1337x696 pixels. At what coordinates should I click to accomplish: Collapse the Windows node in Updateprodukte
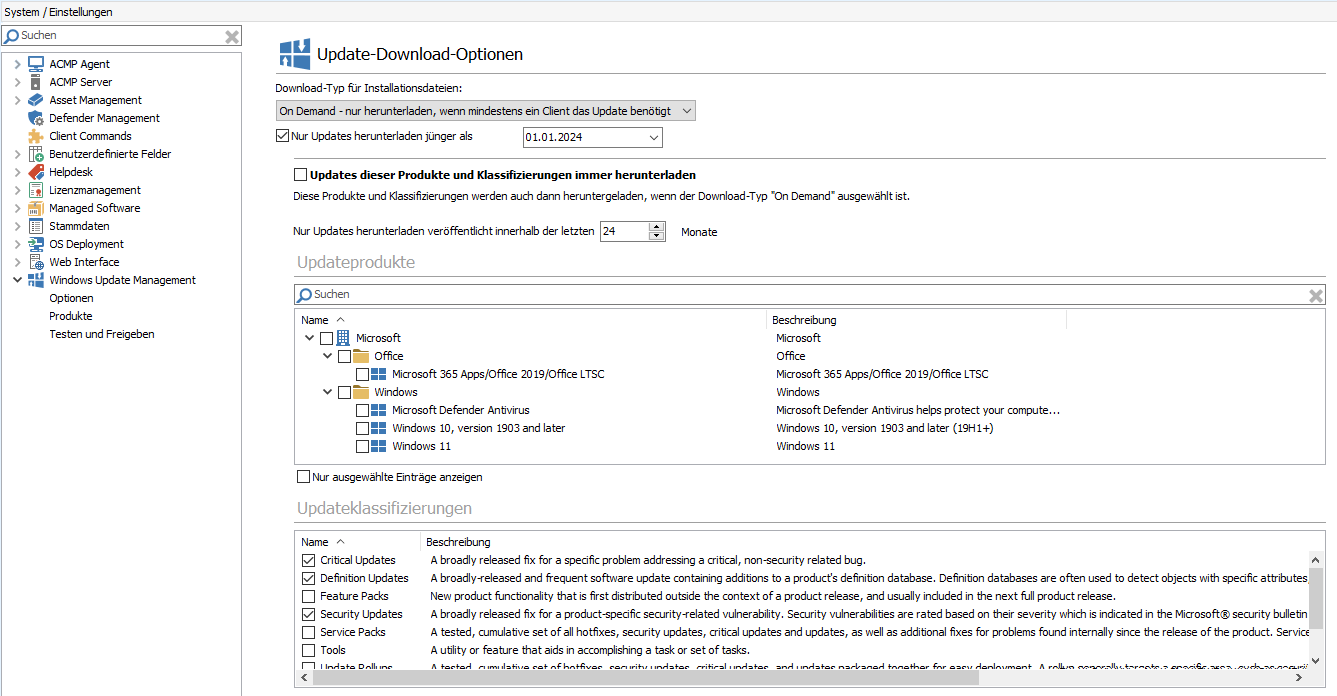tap(327, 392)
